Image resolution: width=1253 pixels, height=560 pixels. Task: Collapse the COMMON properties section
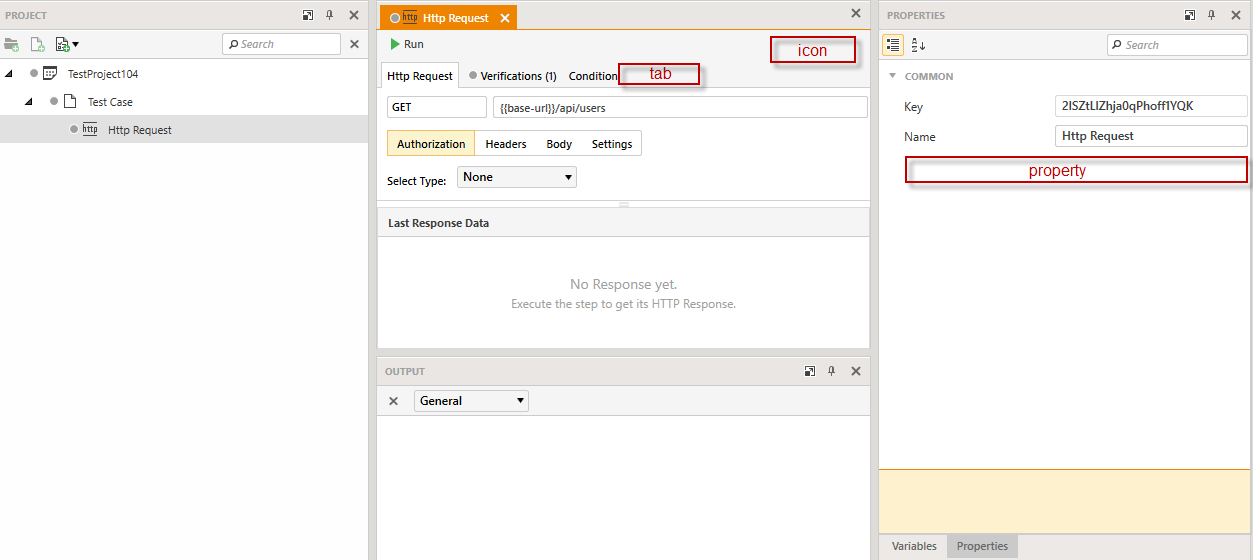click(x=892, y=76)
